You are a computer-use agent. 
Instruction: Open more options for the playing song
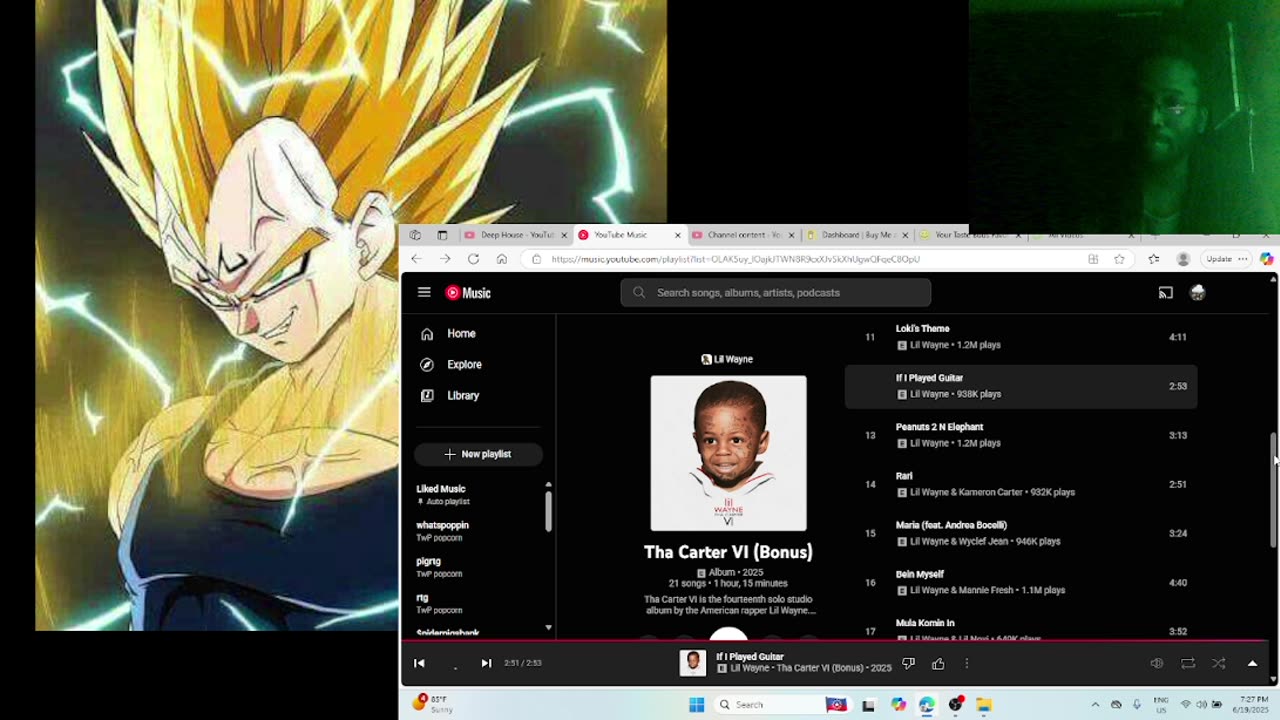coord(967,663)
